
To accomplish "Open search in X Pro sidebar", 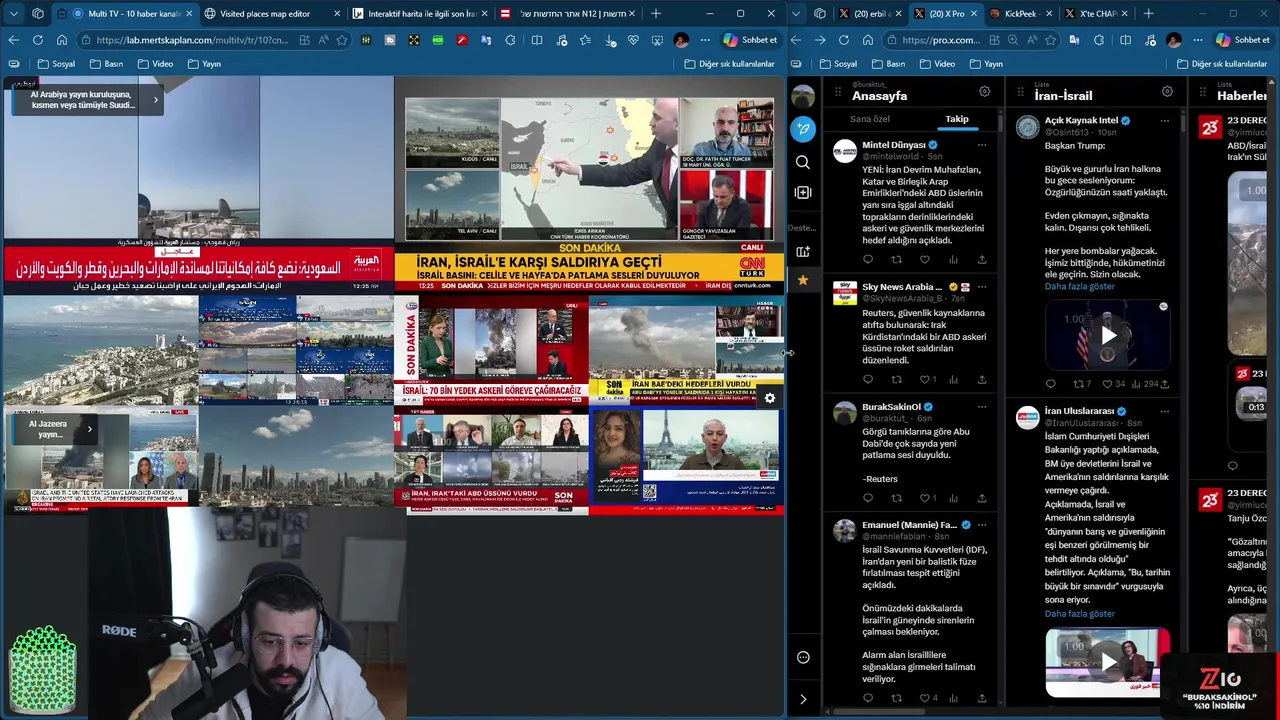I will click(803, 162).
